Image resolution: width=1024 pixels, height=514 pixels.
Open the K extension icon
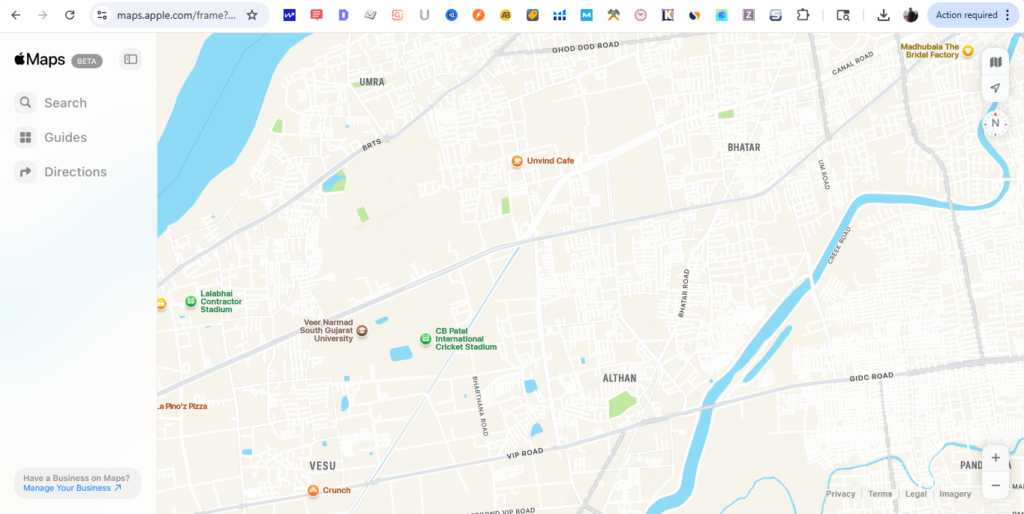667,15
